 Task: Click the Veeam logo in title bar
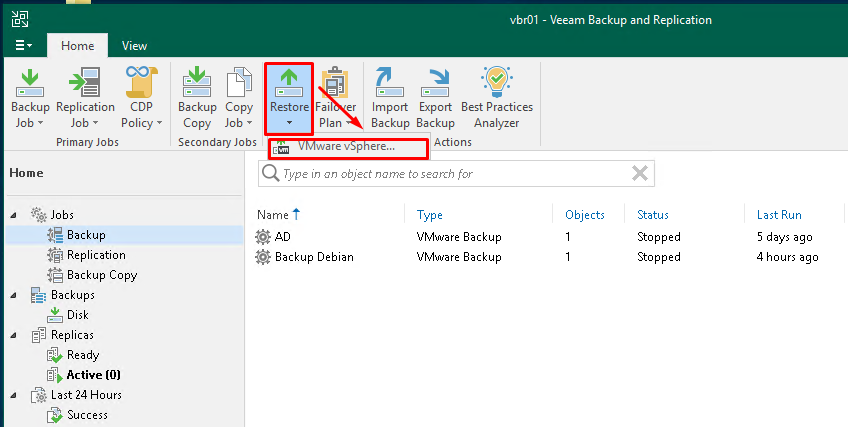tap(19, 20)
